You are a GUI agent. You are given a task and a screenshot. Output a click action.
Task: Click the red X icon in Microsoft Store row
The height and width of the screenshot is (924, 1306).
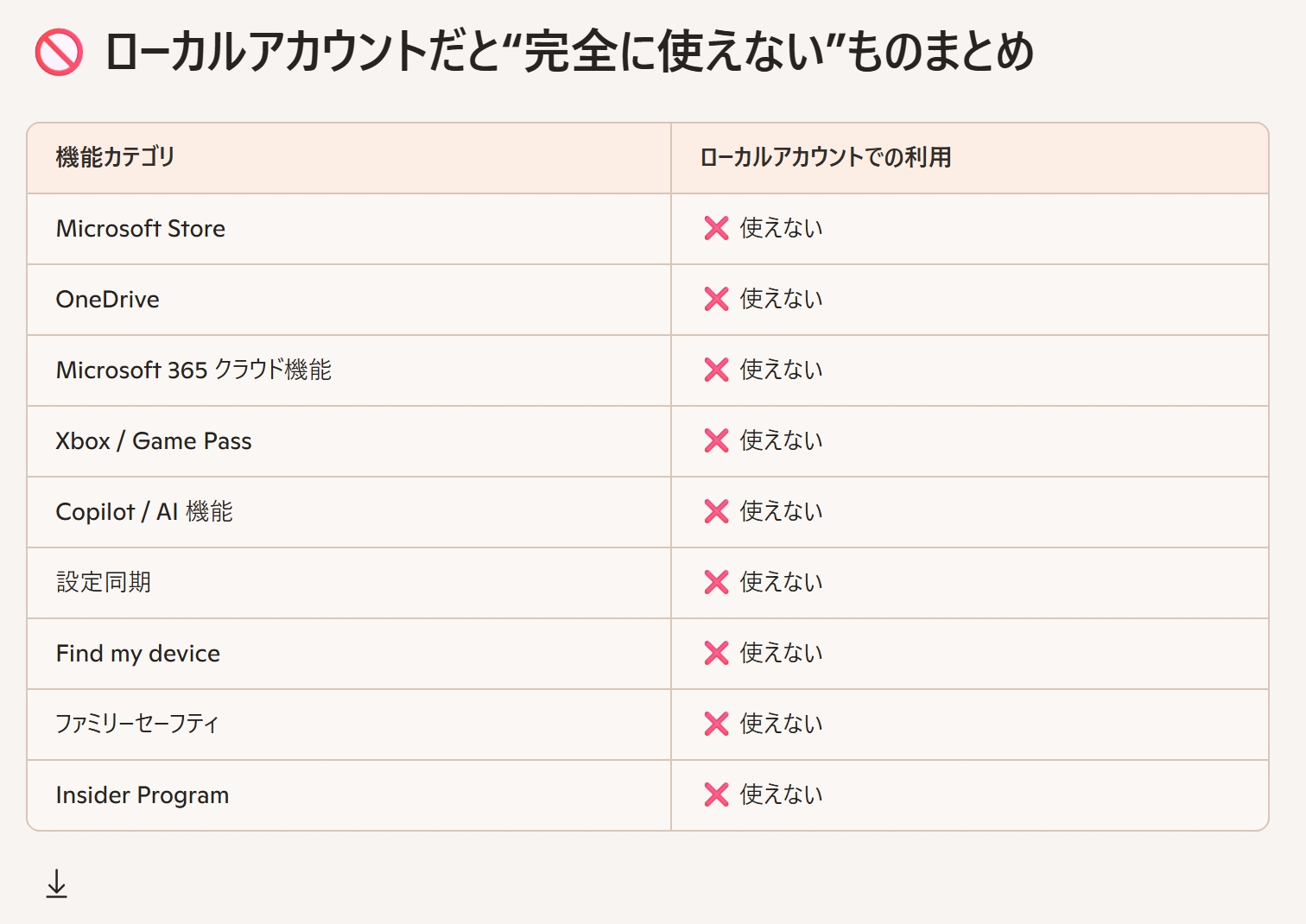[x=717, y=228]
